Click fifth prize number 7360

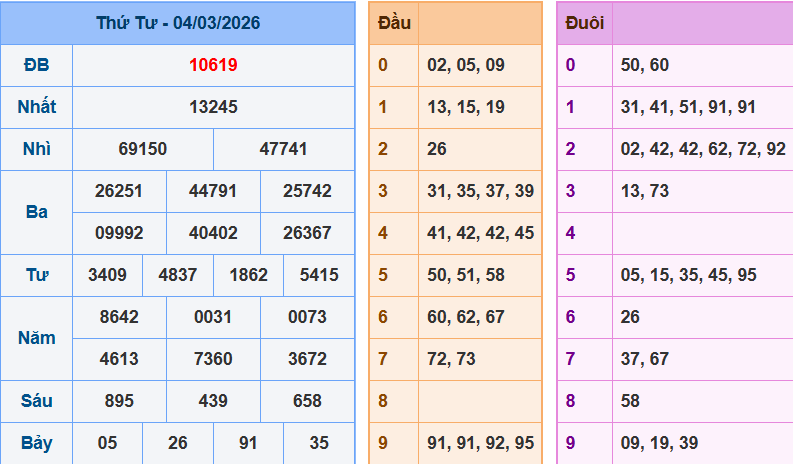(213, 359)
